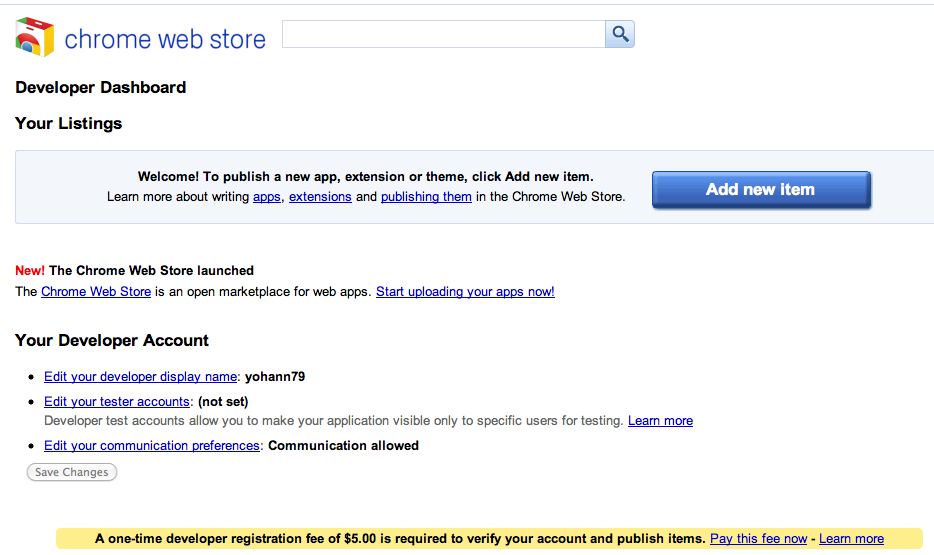
Task: Click the Your Listings heading
Action: point(69,123)
